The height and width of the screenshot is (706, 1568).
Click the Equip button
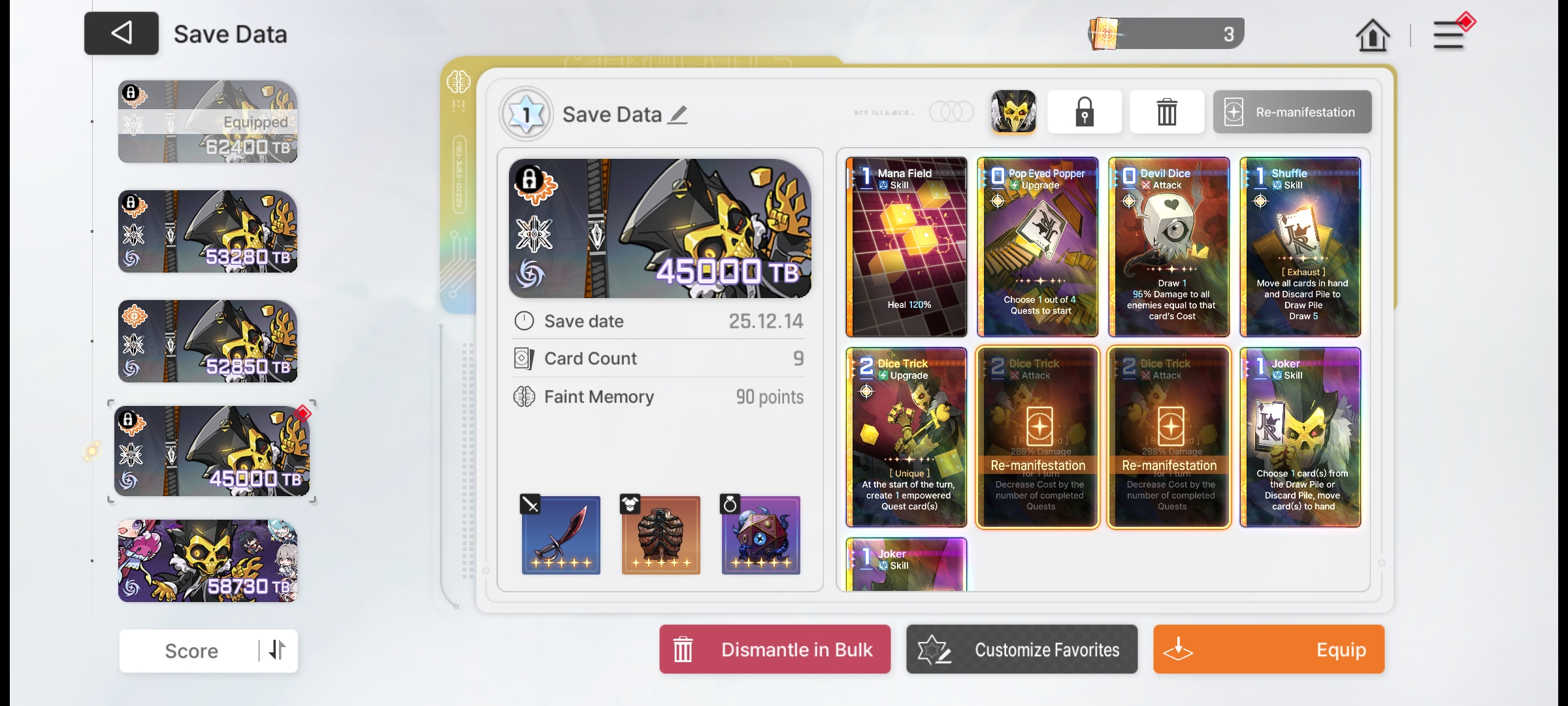coord(1269,649)
